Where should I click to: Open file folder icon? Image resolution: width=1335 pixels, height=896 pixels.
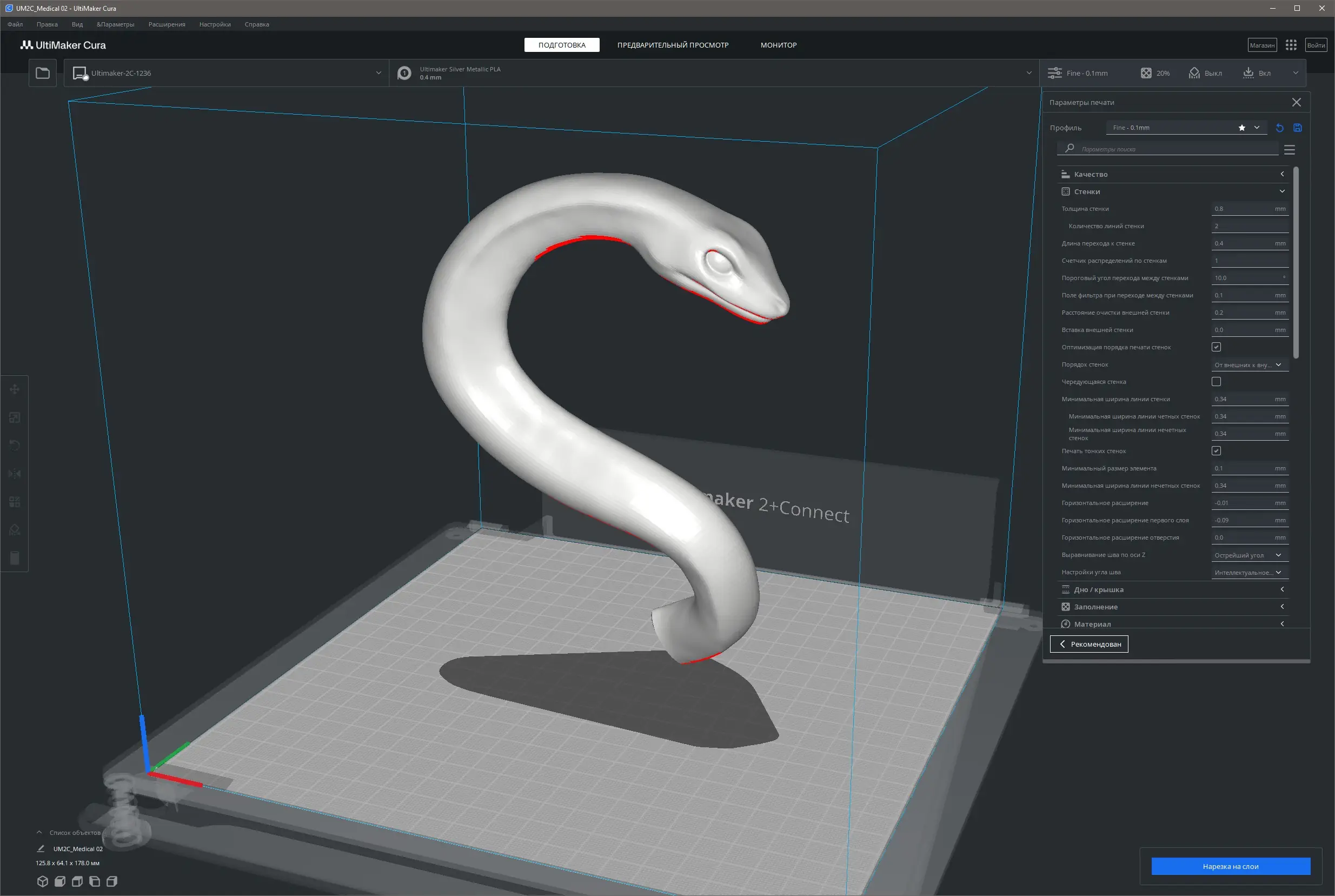43,73
